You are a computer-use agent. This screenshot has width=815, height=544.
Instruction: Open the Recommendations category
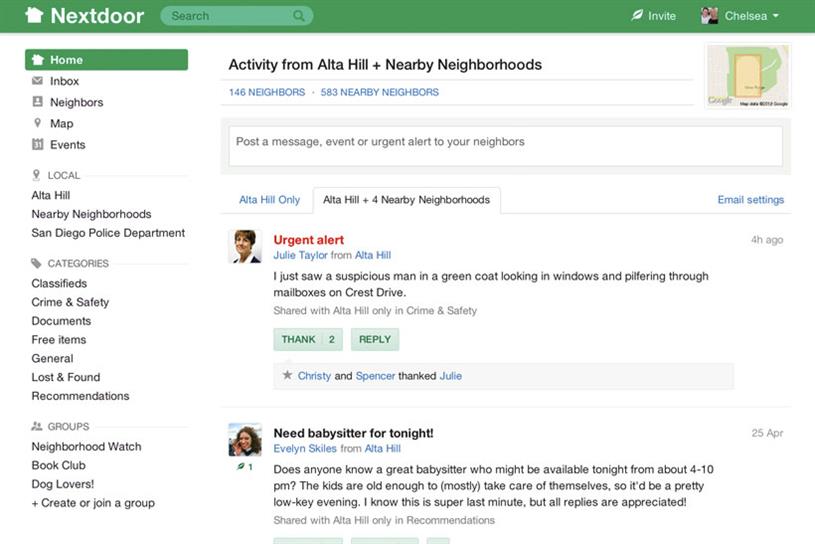tap(80, 396)
